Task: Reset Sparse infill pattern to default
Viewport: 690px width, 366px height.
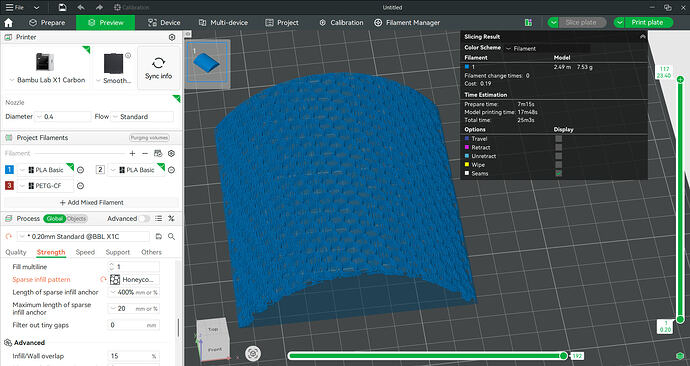Action: click(x=103, y=279)
